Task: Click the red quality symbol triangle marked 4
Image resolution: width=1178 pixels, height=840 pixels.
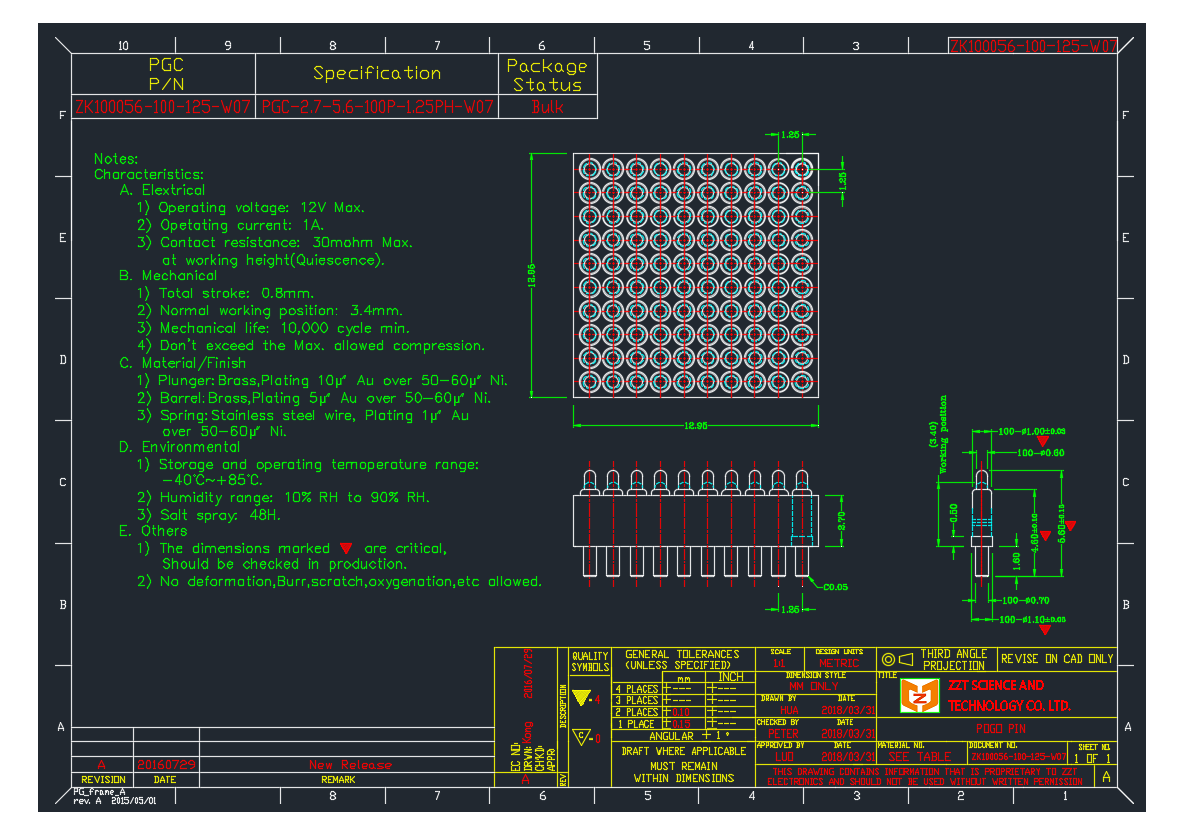Action: (581, 697)
